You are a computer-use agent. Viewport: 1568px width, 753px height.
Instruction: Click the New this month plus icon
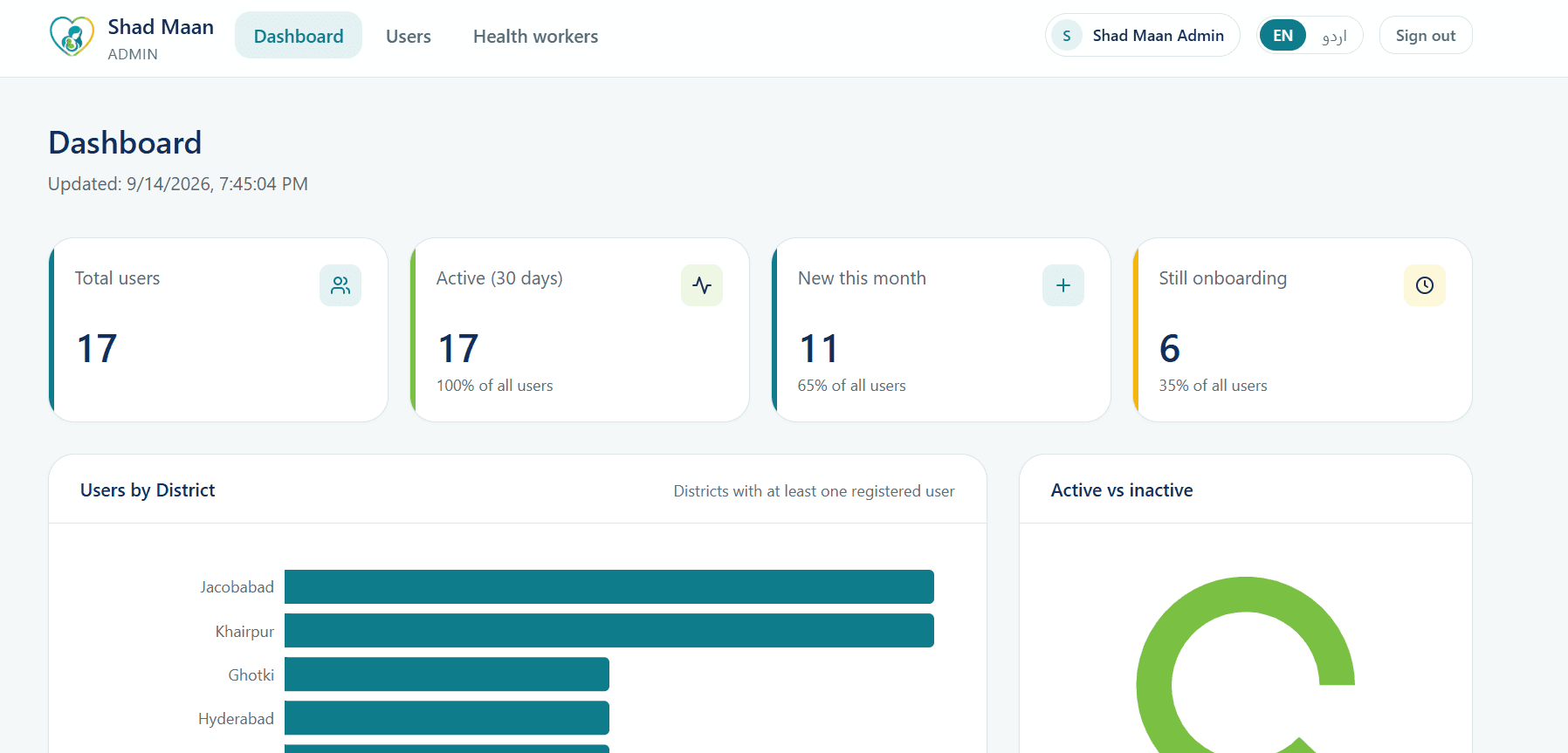pos(1063,285)
